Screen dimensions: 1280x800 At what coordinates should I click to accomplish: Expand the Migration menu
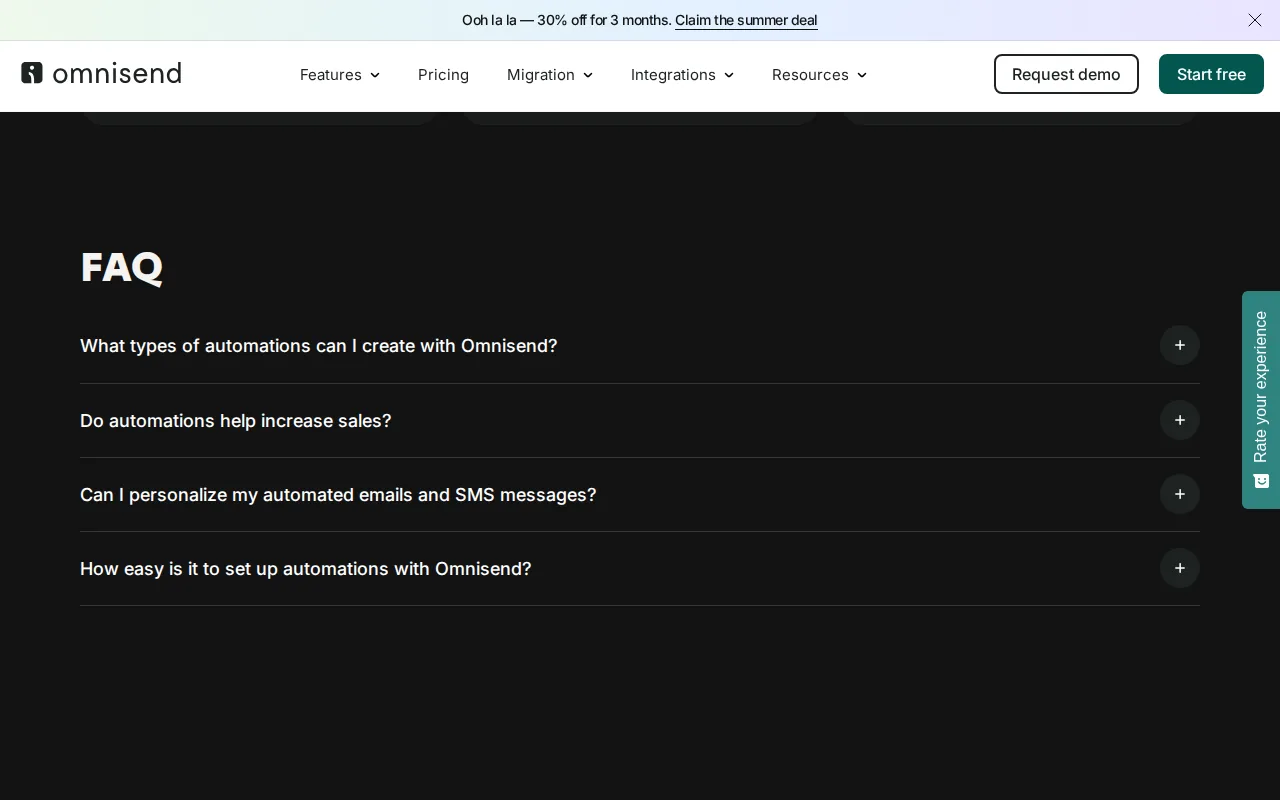point(550,75)
